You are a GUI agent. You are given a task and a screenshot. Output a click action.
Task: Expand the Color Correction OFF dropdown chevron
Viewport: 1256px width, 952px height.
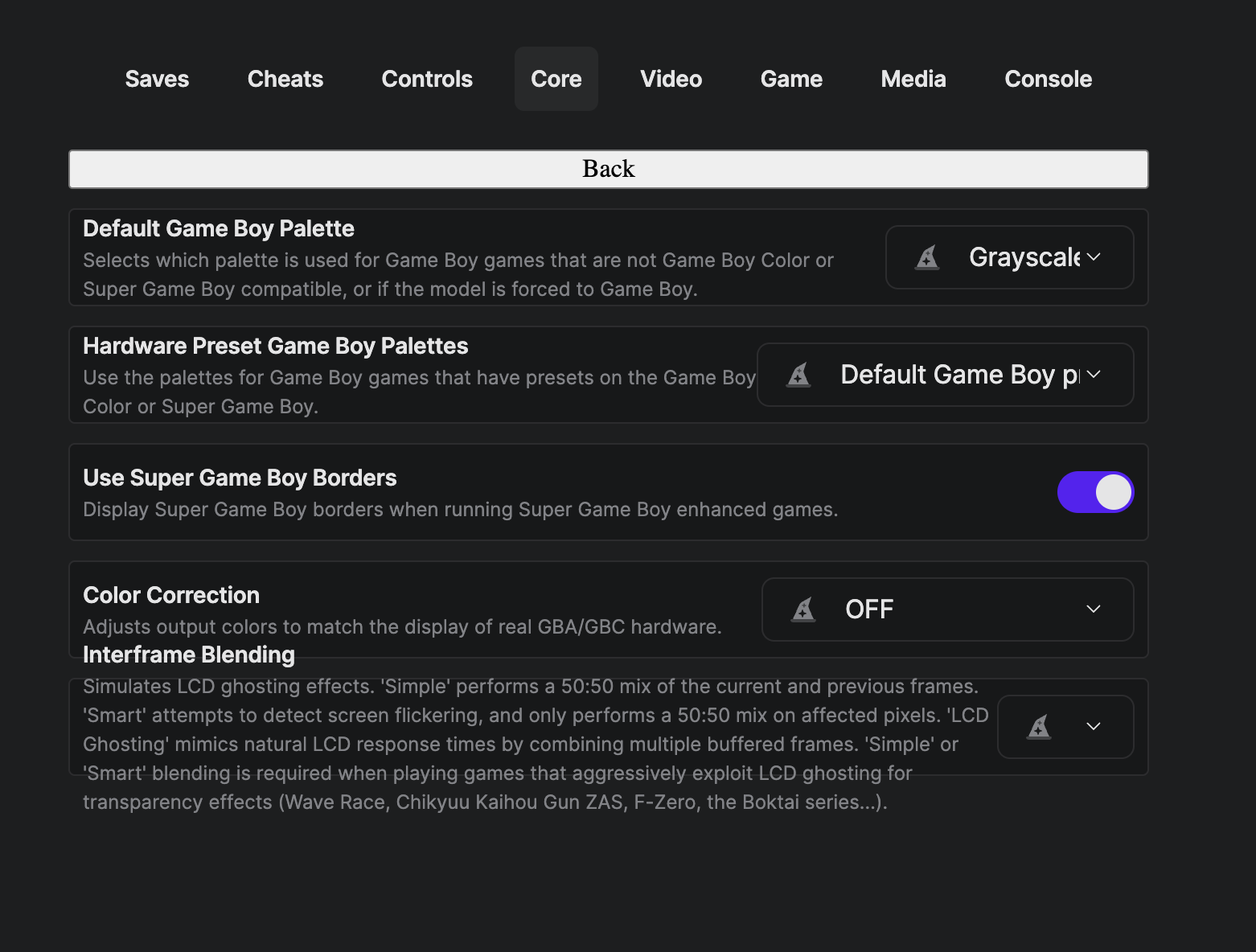coord(1094,609)
